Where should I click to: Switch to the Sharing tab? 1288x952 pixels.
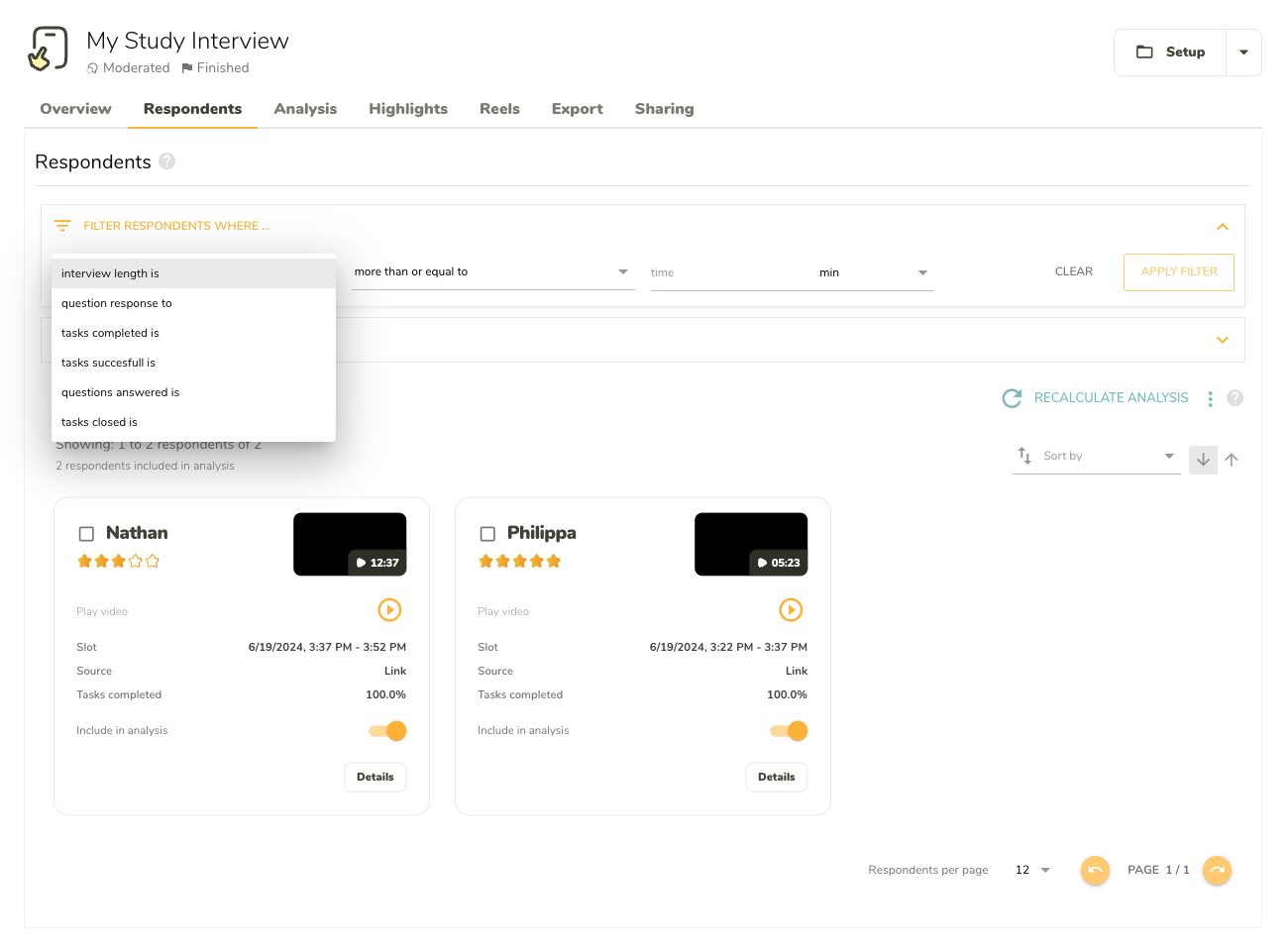pyautogui.click(x=664, y=109)
